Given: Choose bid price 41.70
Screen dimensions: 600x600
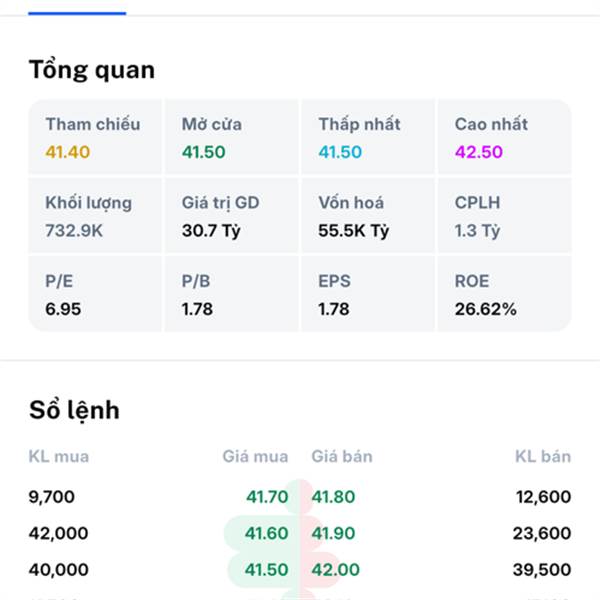Looking at the screenshot, I should [267, 497].
